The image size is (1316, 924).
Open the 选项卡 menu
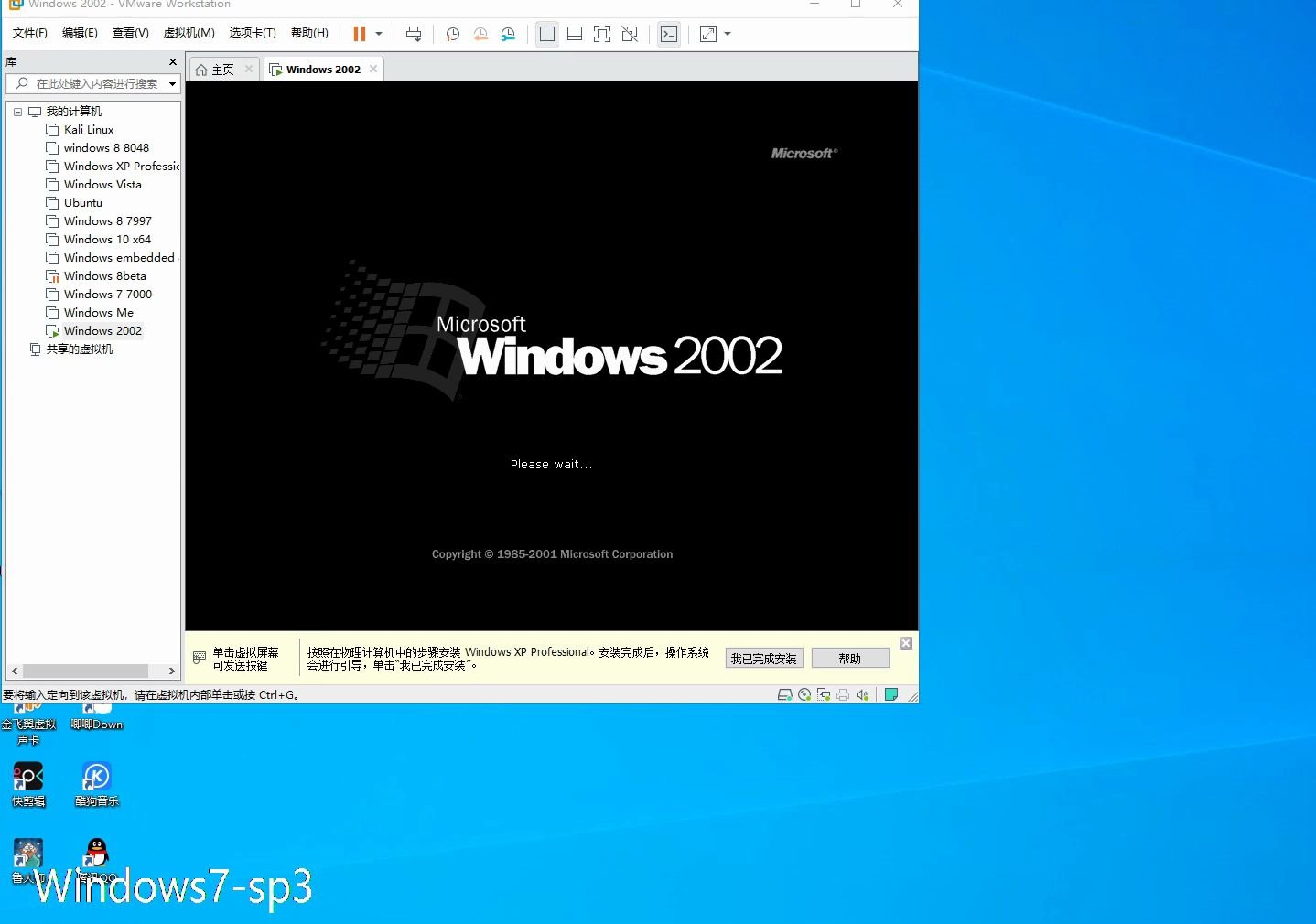253,33
